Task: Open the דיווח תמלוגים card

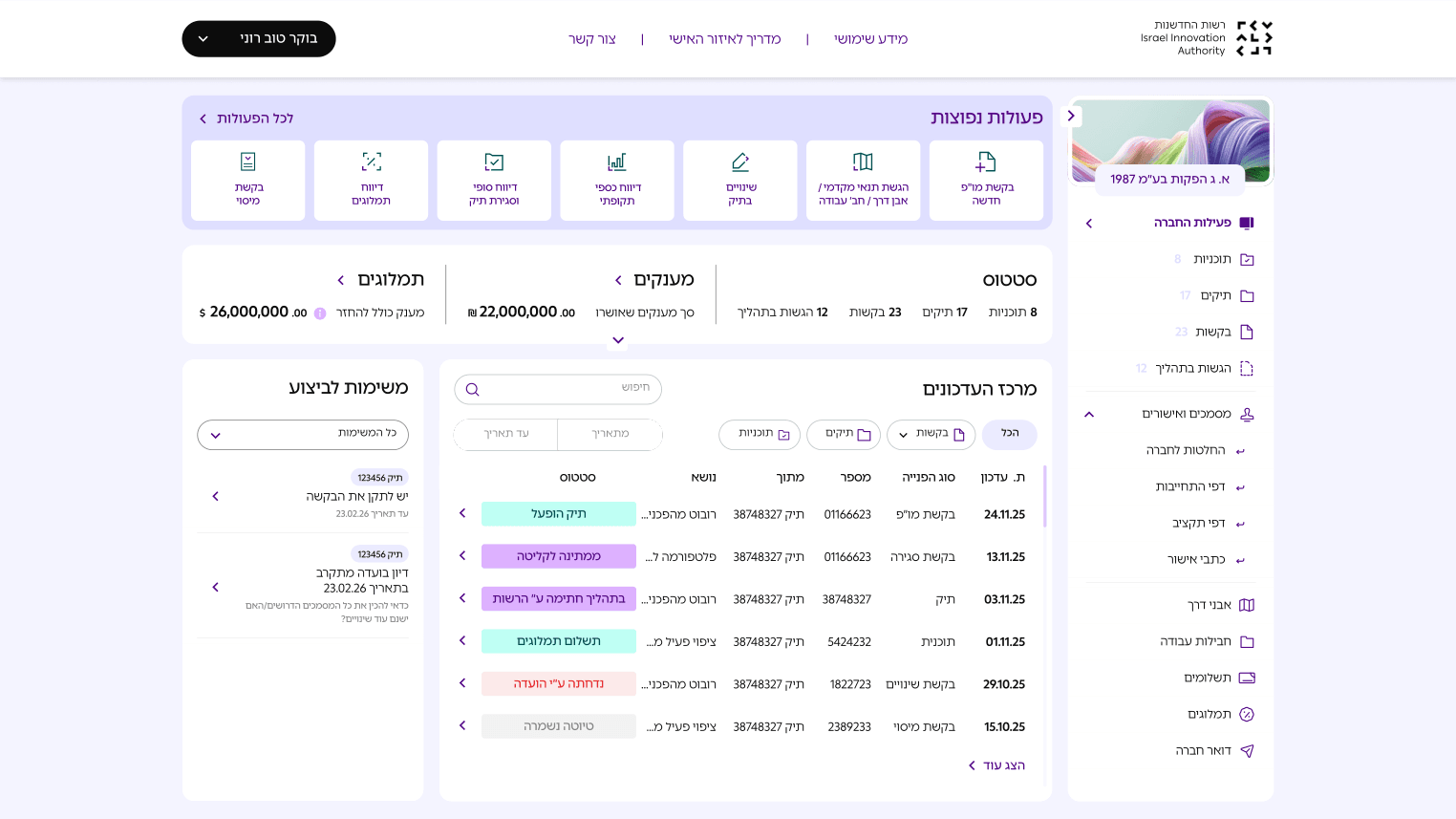Action: [371, 181]
